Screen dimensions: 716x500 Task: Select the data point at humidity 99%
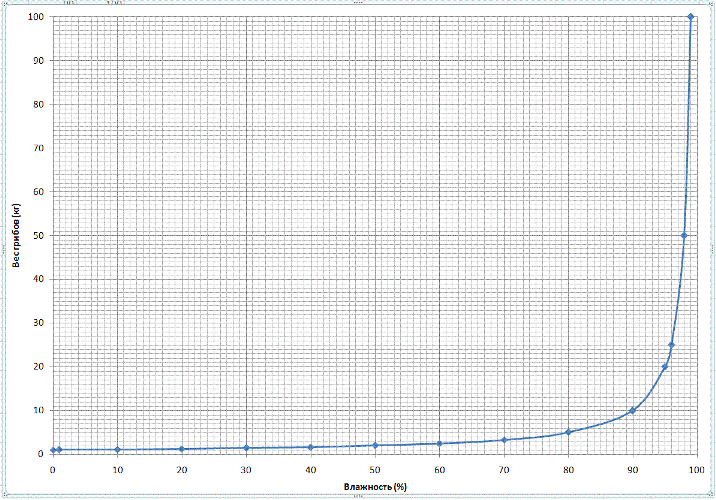pyautogui.click(x=690, y=17)
